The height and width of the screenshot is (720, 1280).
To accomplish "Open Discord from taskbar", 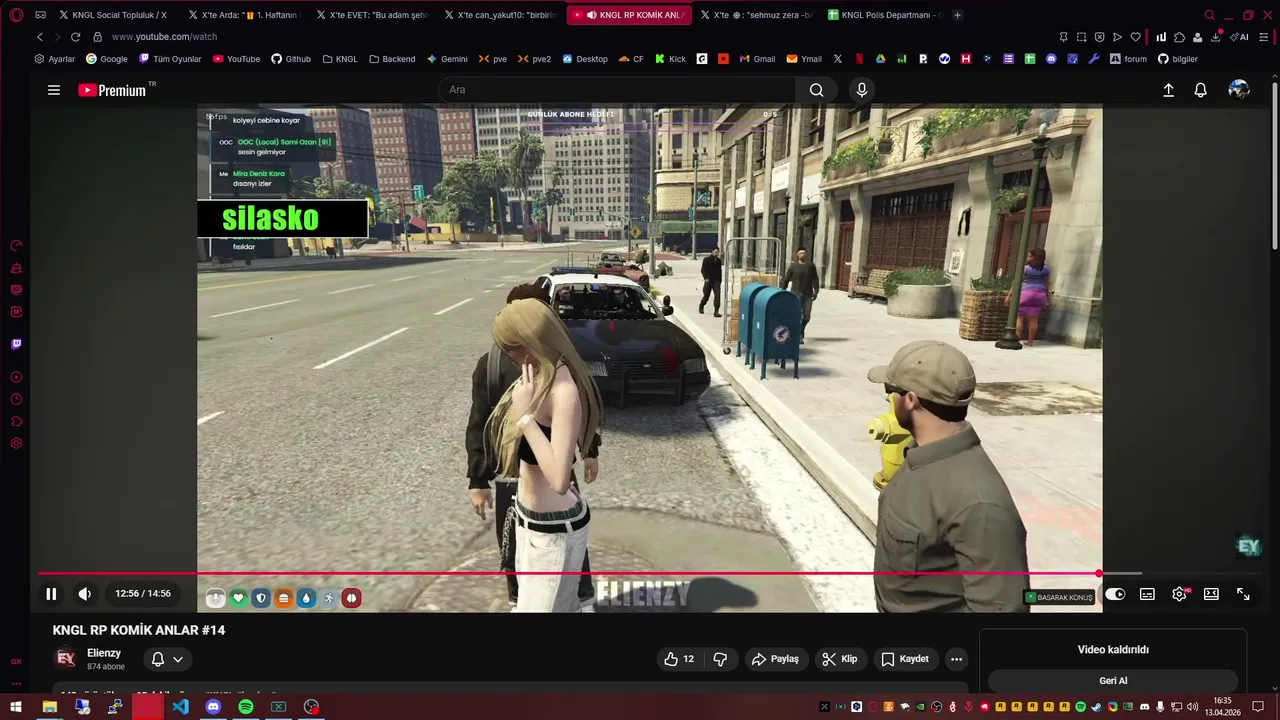I will click(213, 707).
